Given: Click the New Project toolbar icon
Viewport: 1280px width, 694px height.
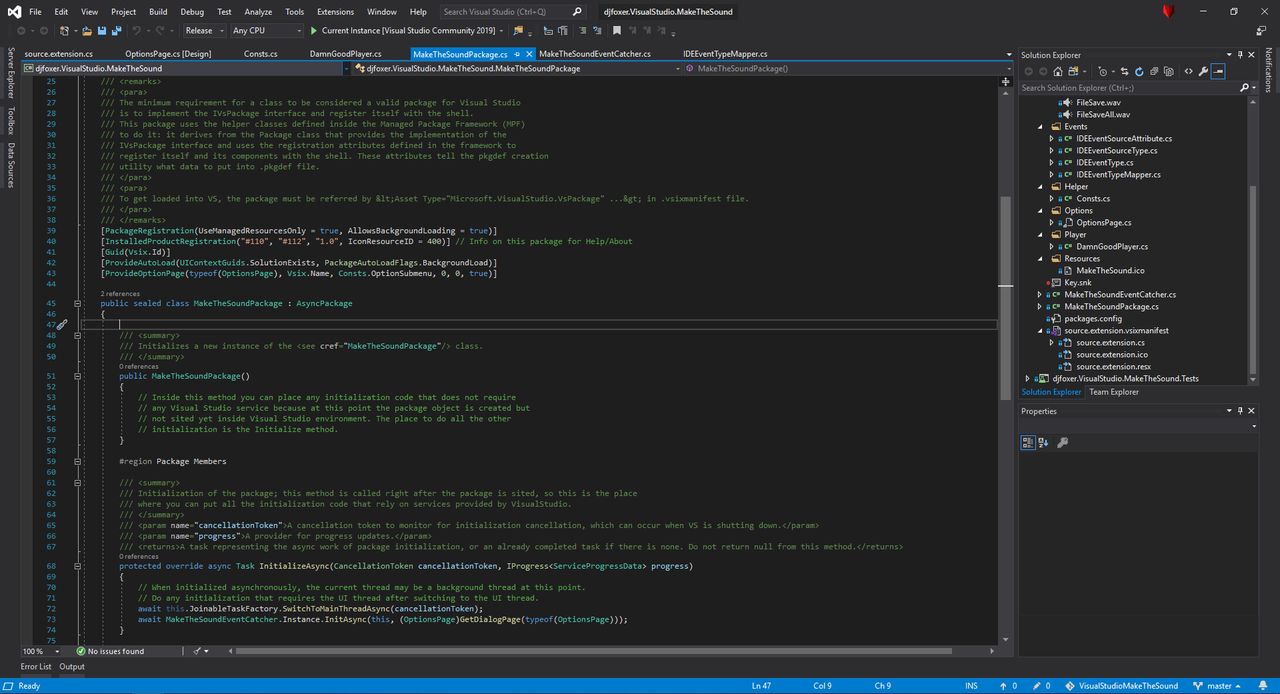Looking at the screenshot, I should (64, 30).
